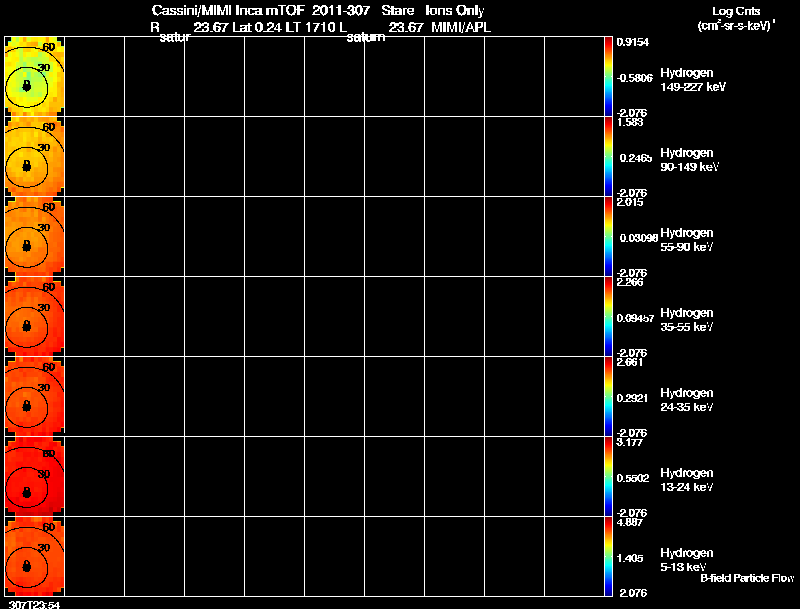Click the '0.5502' scale value
This screenshot has width=800, height=609.
pos(633,478)
